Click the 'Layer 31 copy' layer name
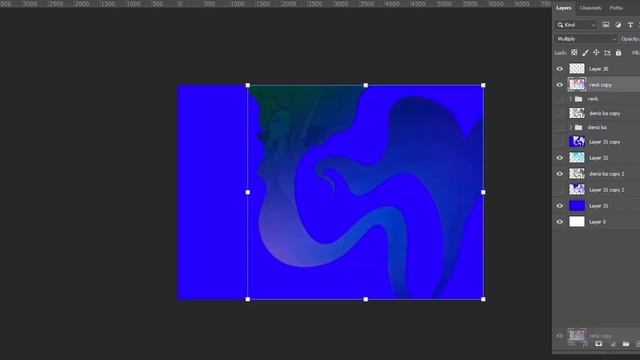This screenshot has width=640, height=360. click(x=604, y=142)
